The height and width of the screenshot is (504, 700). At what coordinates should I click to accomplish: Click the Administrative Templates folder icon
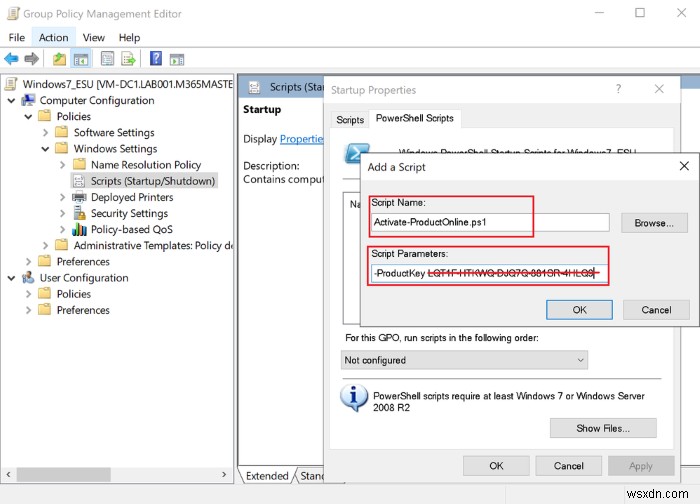click(x=62, y=245)
